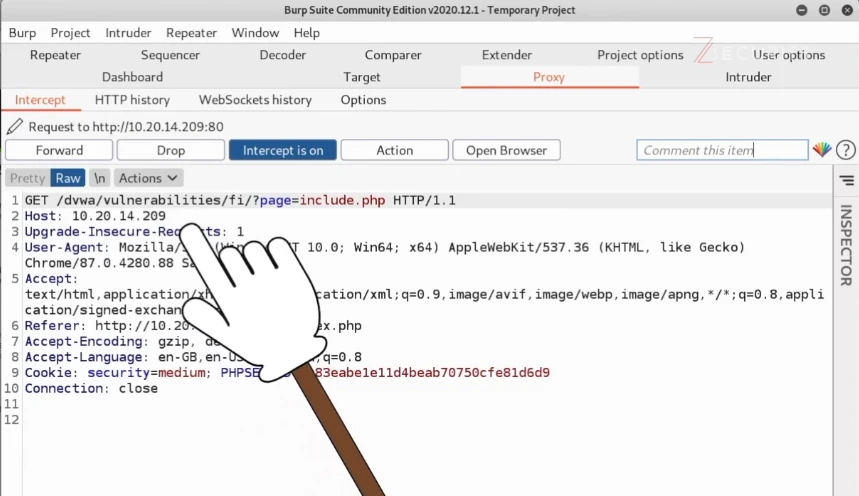Switch to the Repeater tool tab

pyautogui.click(x=55, y=55)
